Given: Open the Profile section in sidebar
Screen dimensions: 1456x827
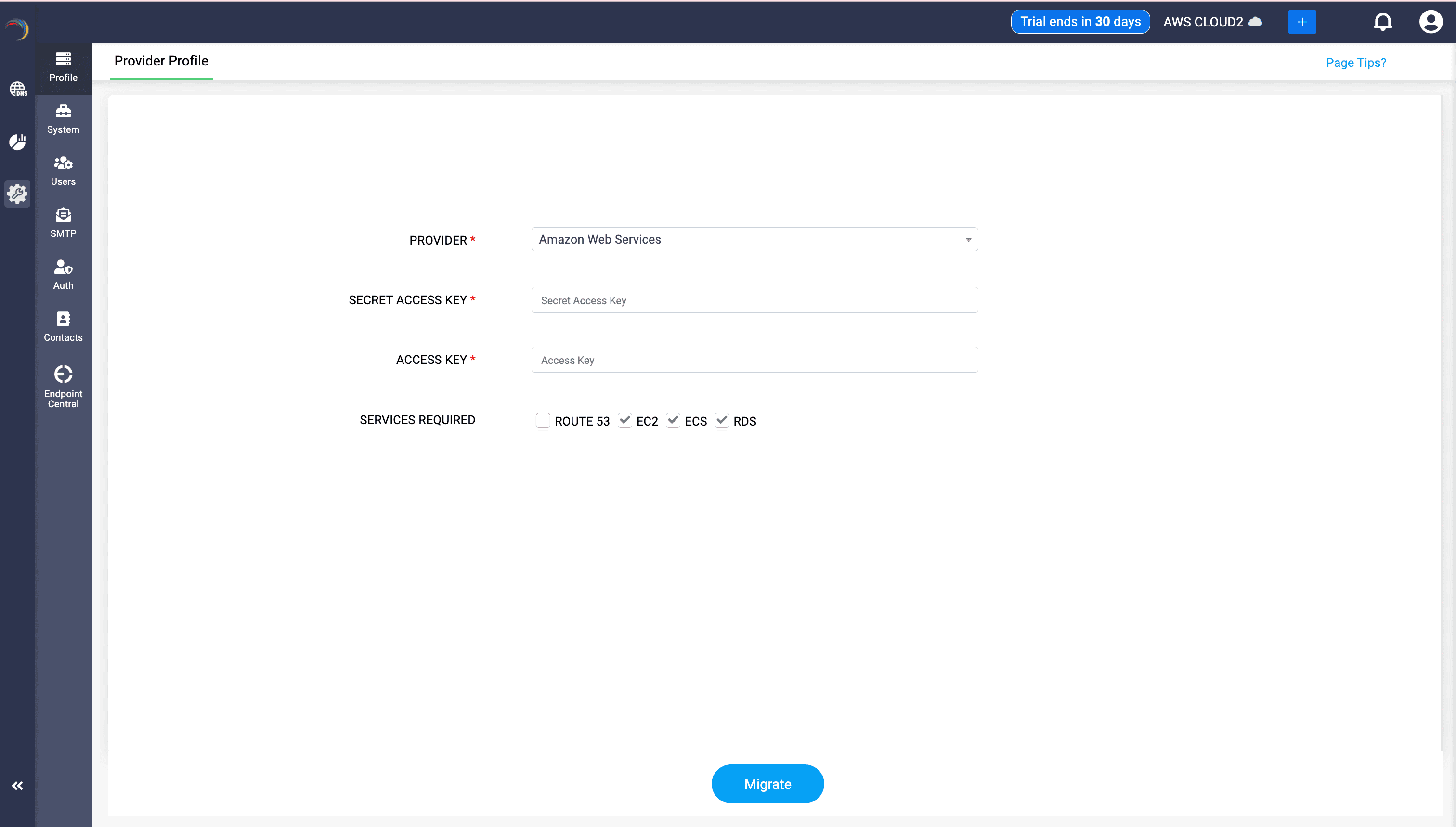Looking at the screenshot, I should click(x=63, y=66).
